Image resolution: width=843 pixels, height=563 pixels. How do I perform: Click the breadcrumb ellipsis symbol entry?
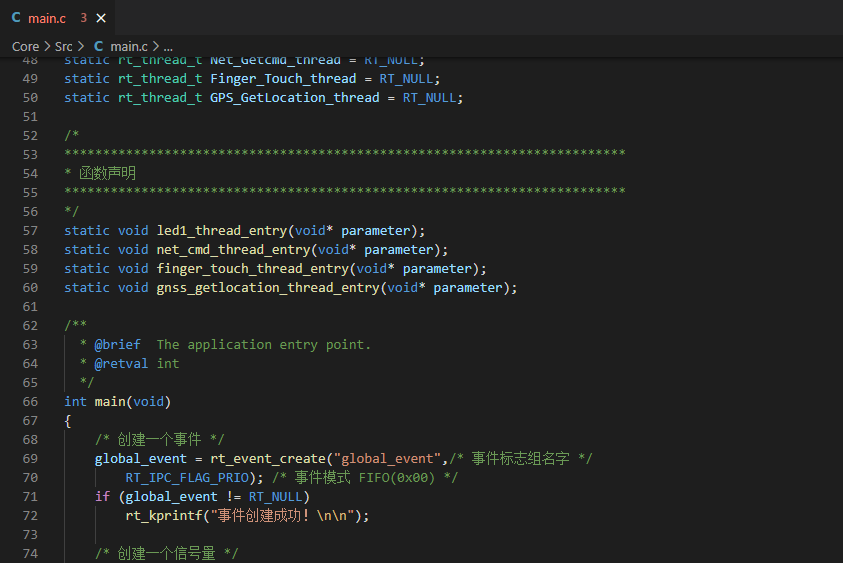[168, 47]
